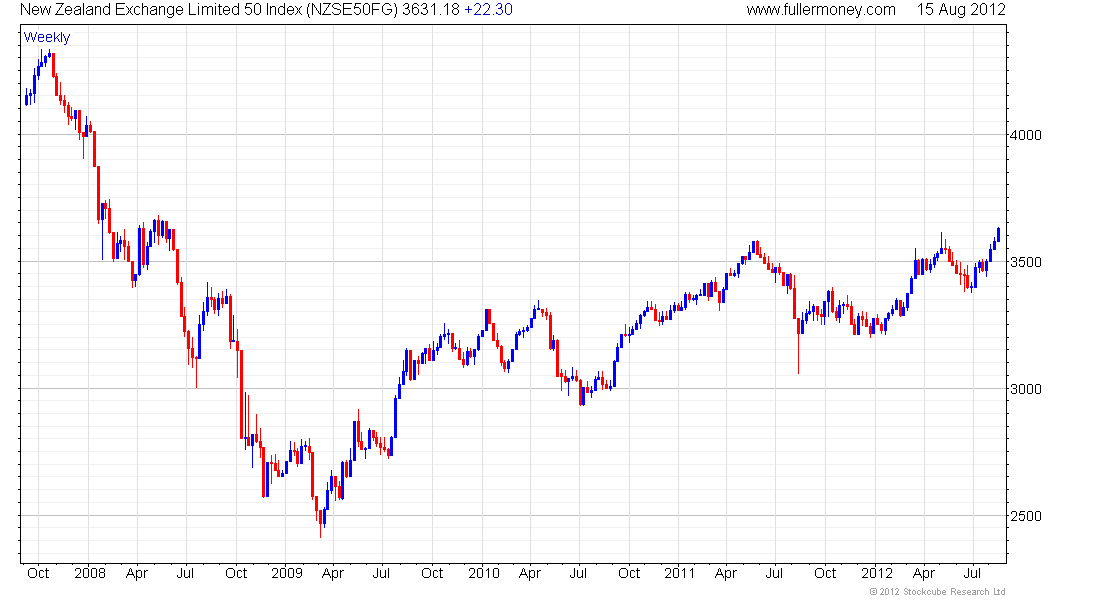Click the 'Weekly' timeframe label
The height and width of the screenshot is (600, 1100).
(x=46, y=37)
